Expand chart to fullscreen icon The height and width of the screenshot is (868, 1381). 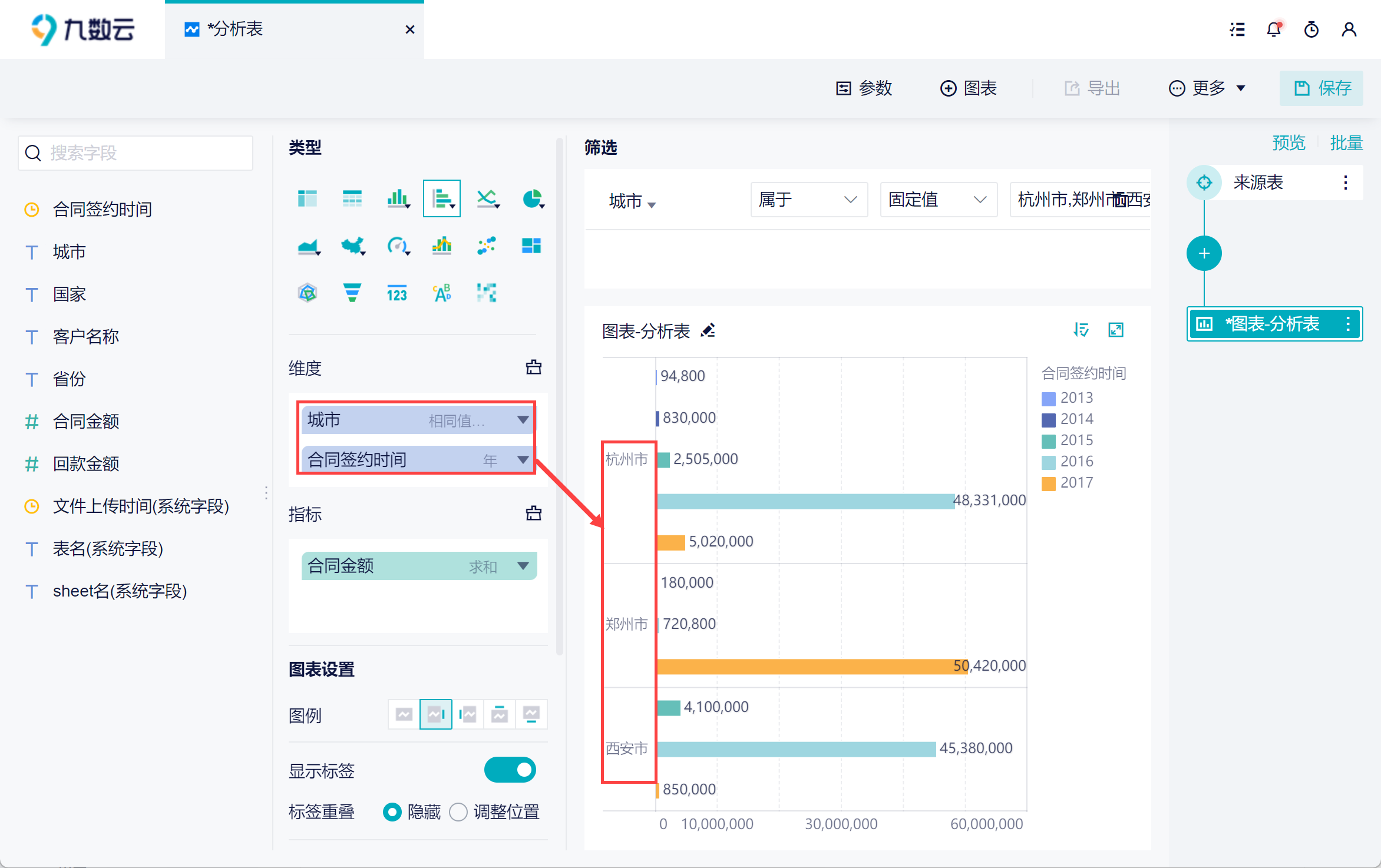click(x=1116, y=330)
